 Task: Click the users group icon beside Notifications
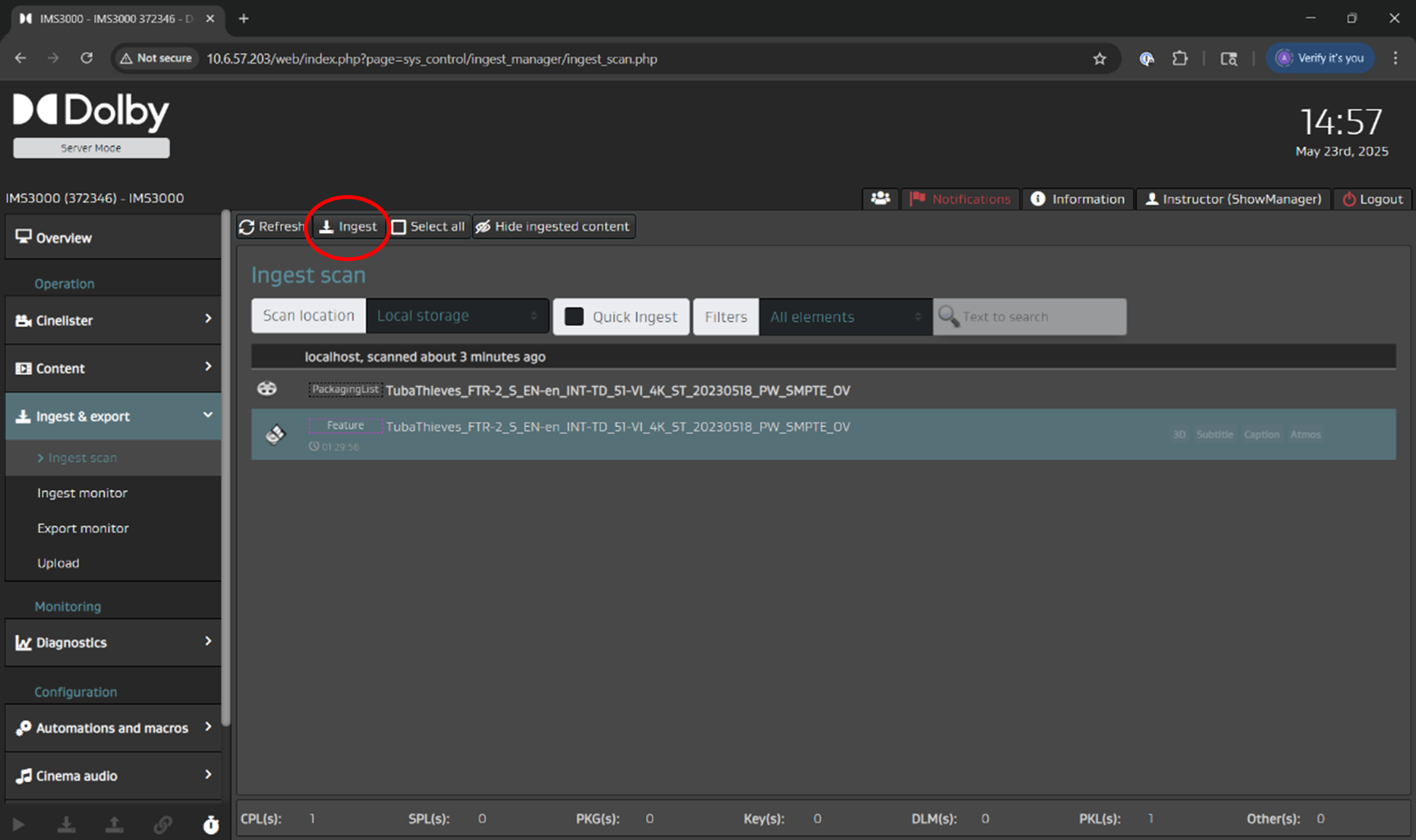[x=880, y=199]
